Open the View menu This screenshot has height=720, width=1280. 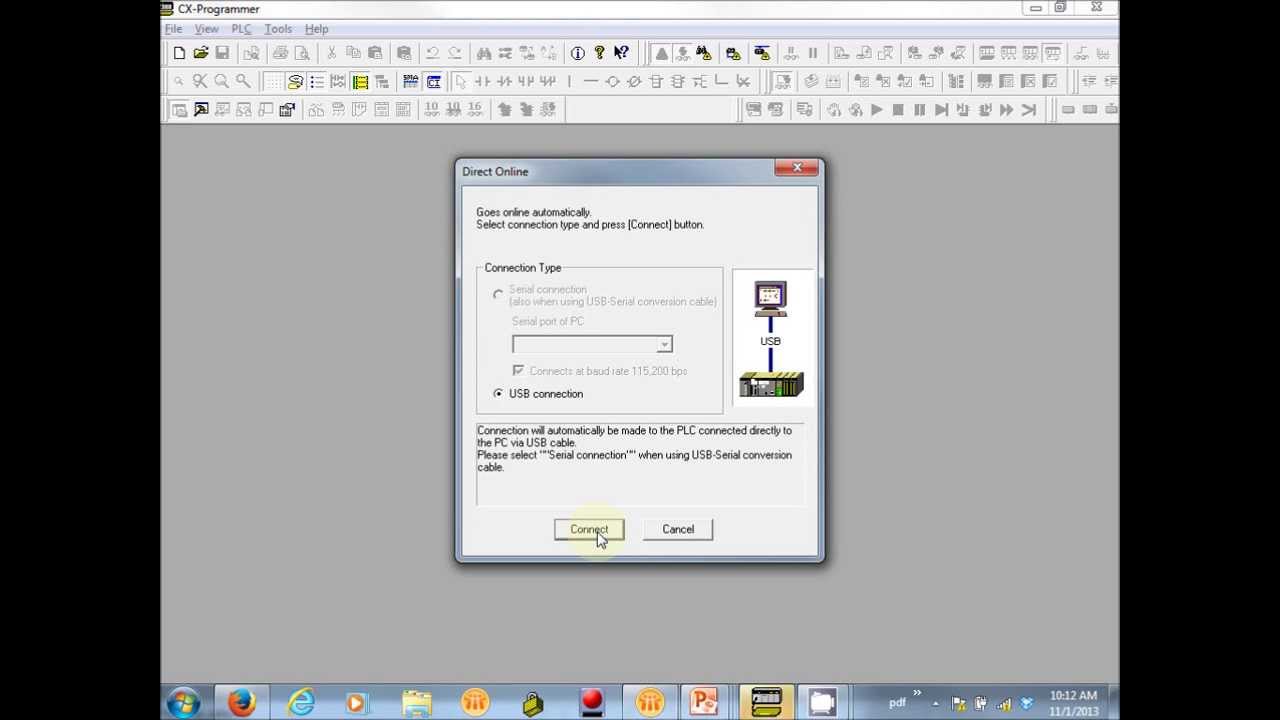tap(206, 29)
